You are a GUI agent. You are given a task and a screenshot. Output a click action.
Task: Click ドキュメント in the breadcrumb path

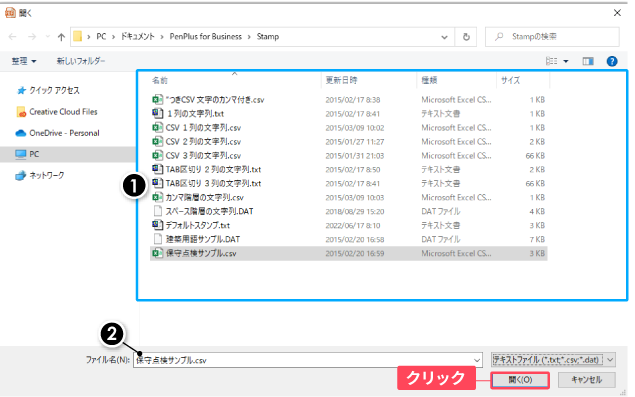click(138, 37)
